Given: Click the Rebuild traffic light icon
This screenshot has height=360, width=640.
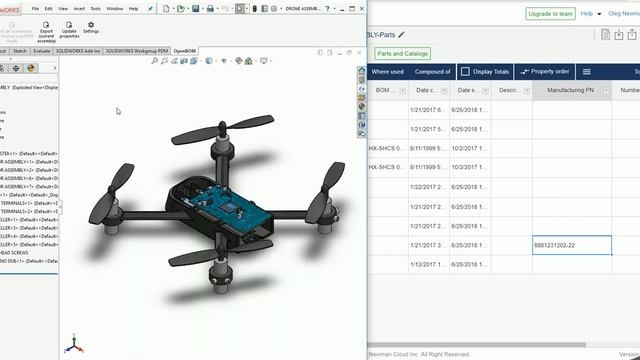Looking at the screenshot, I should [254, 9].
